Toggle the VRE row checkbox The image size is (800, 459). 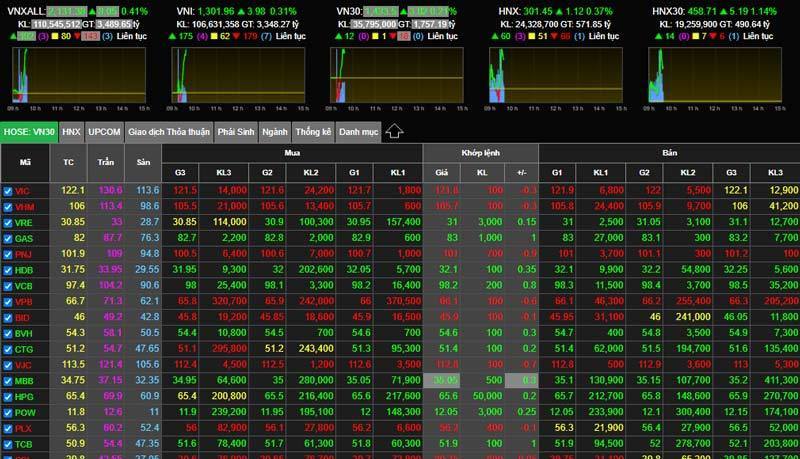(x=8, y=222)
